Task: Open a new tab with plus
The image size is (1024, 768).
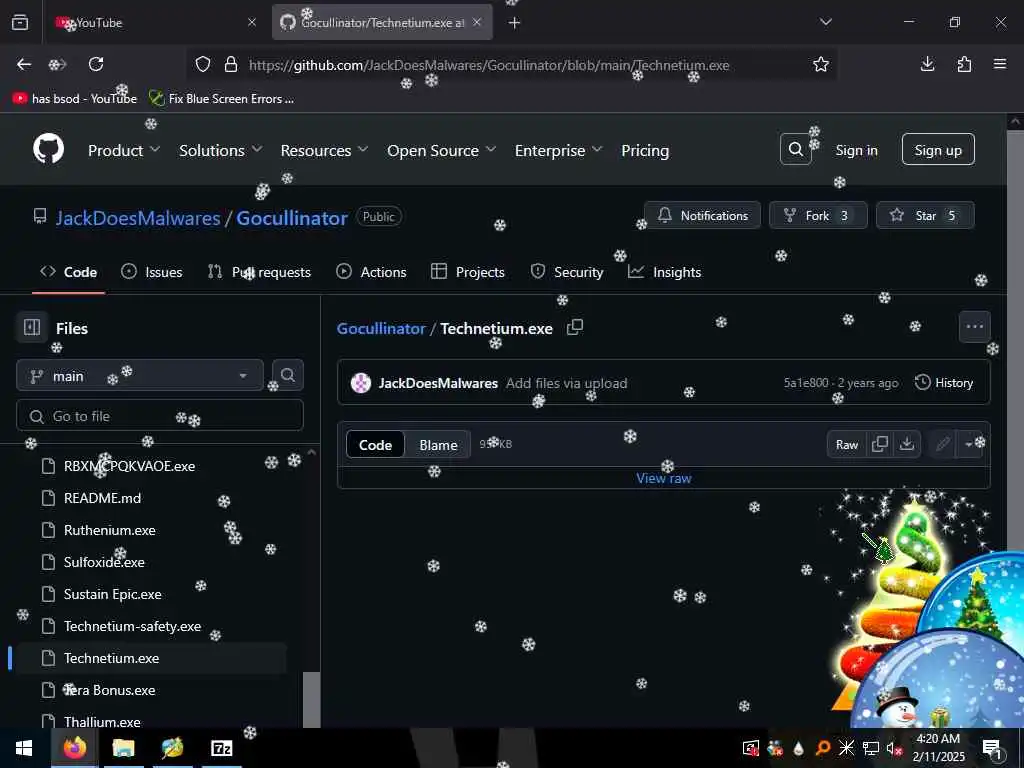Action: coord(515,22)
